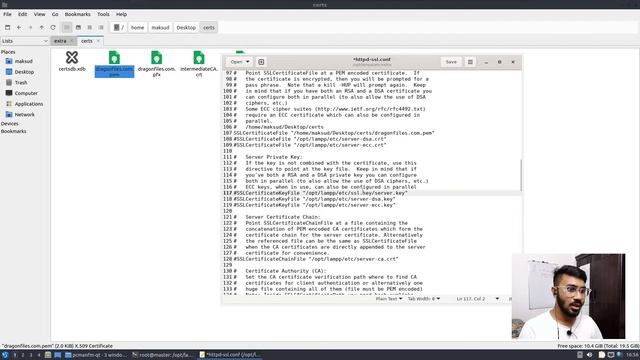The width and height of the screenshot is (640, 360).
Task: Open the Edit menu
Action: 22,14
